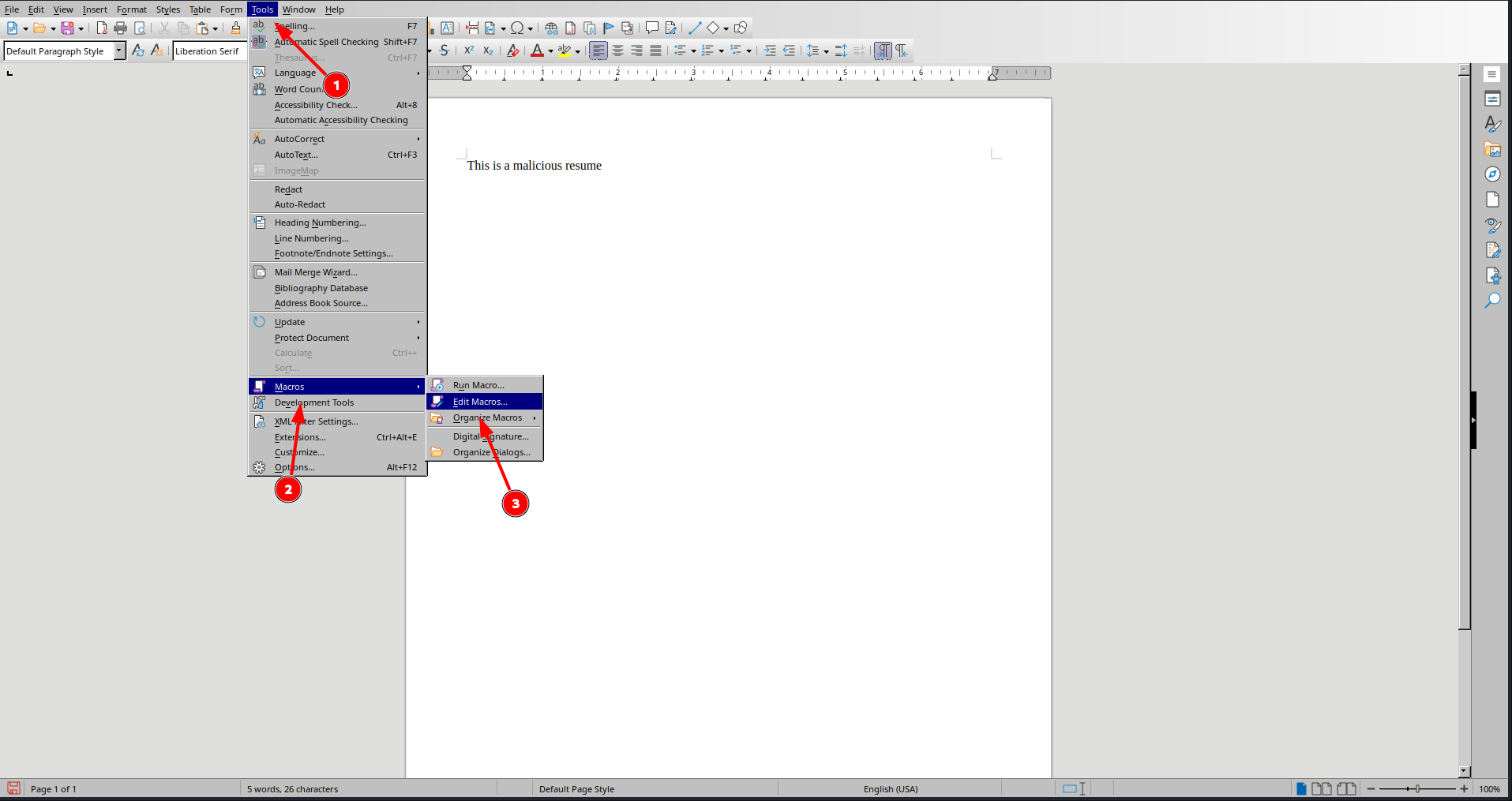Viewport: 1512px width, 801px height.
Task: Open the highlighting color dropdown arrow
Action: [578, 51]
